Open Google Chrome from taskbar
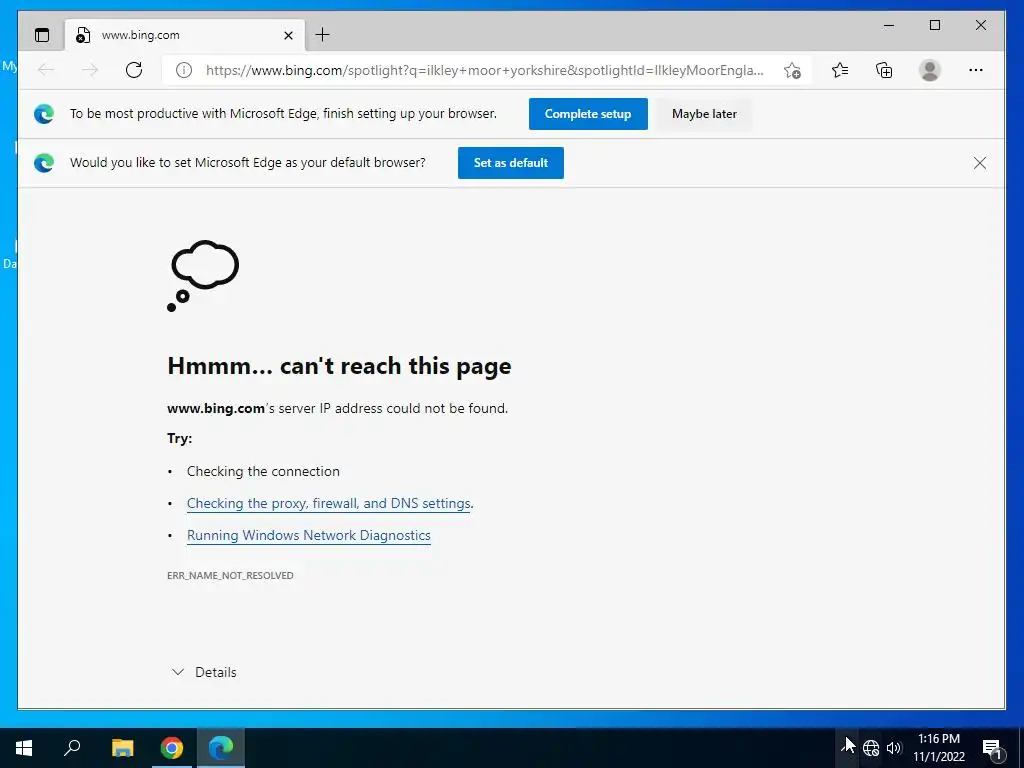This screenshot has height=768, width=1024. (x=172, y=748)
